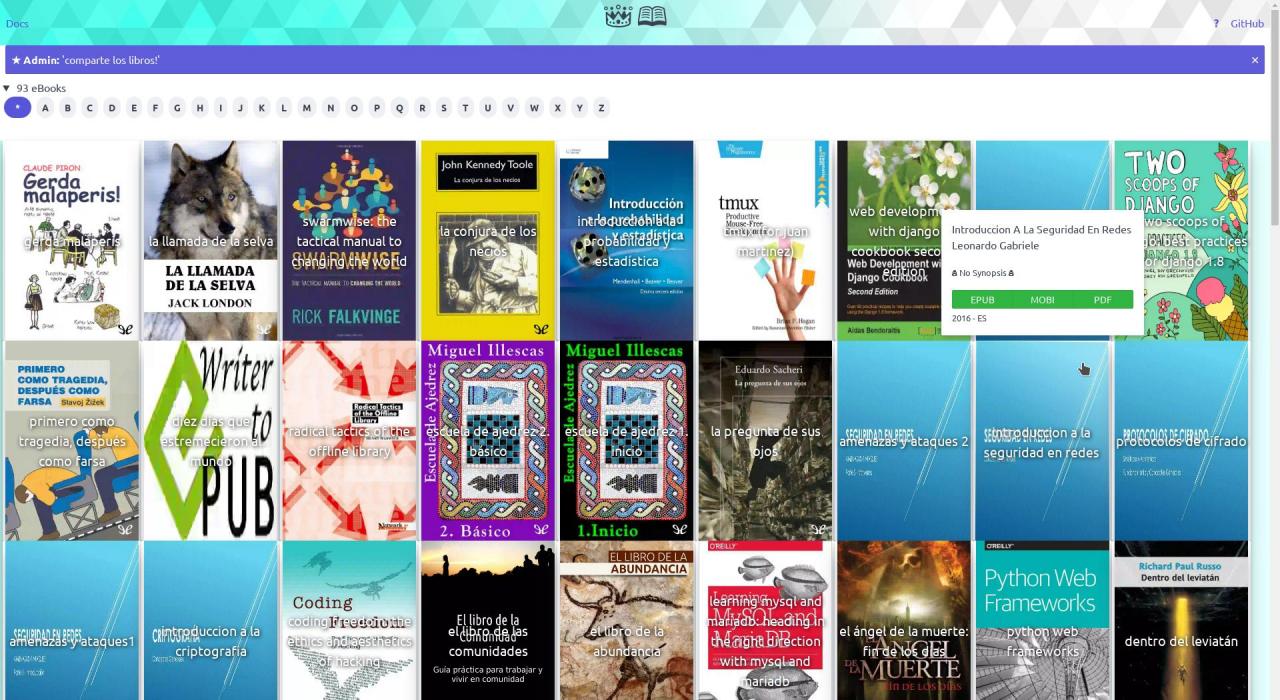This screenshot has width=1280, height=700.
Task: Open La conjura de los necios cover
Action: 488,240
